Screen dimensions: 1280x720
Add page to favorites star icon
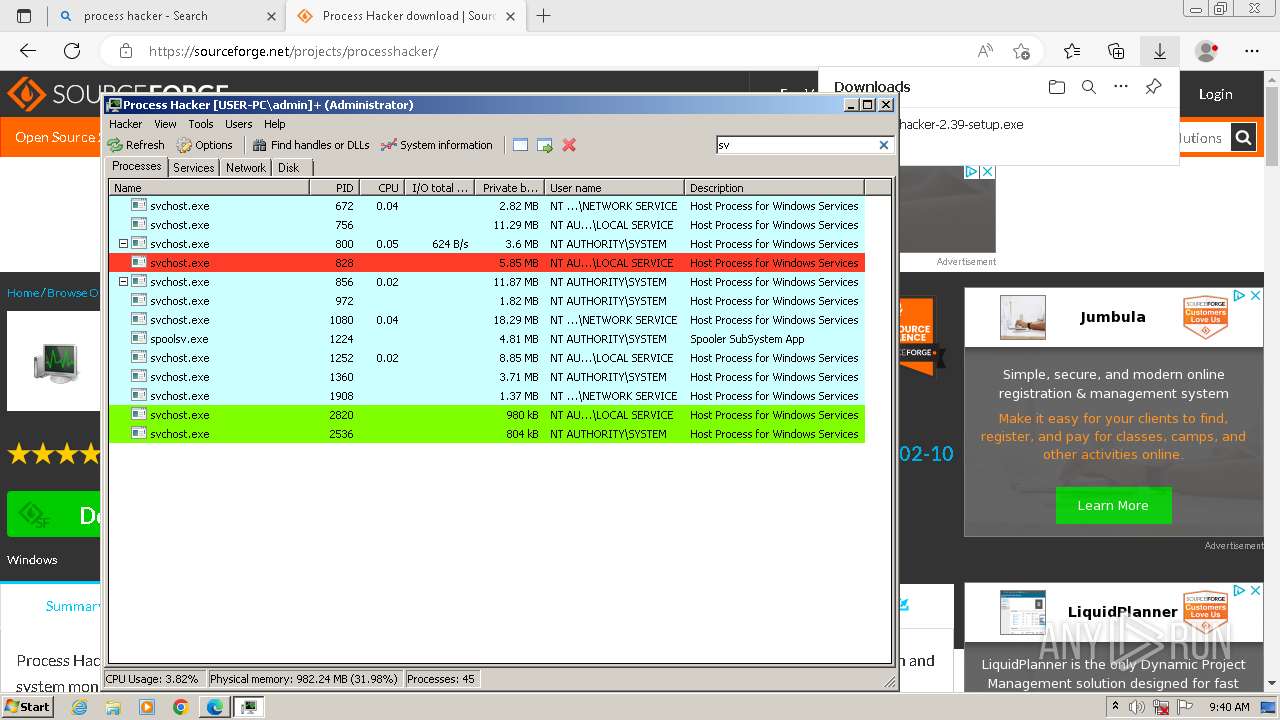point(1021,51)
